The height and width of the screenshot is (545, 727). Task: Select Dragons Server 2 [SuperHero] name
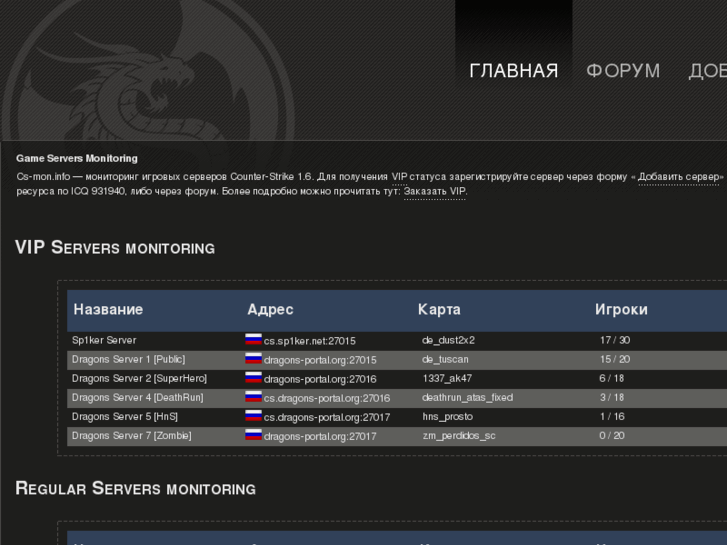click(x=139, y=378)
